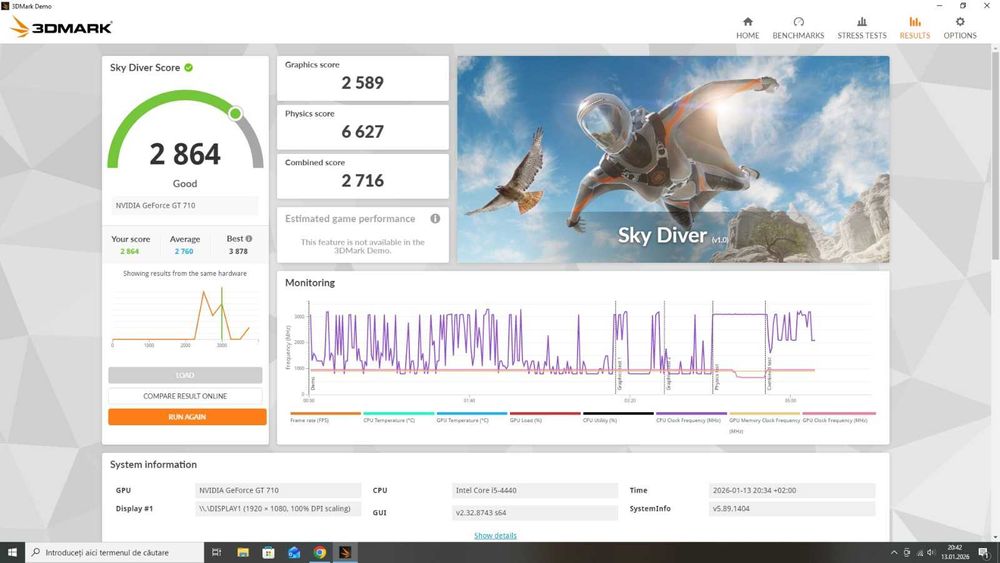Toggle CPU Utility legend item

[x=618, y=418]
